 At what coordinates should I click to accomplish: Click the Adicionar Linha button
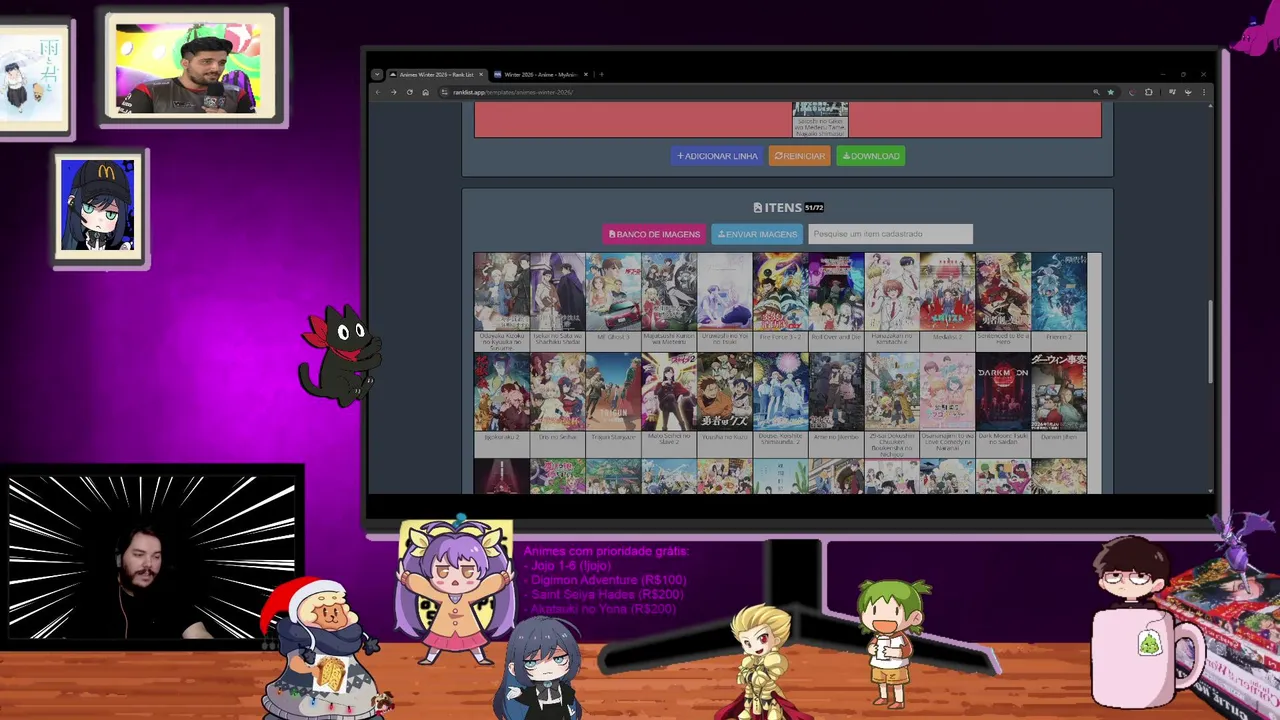[717, 156]
